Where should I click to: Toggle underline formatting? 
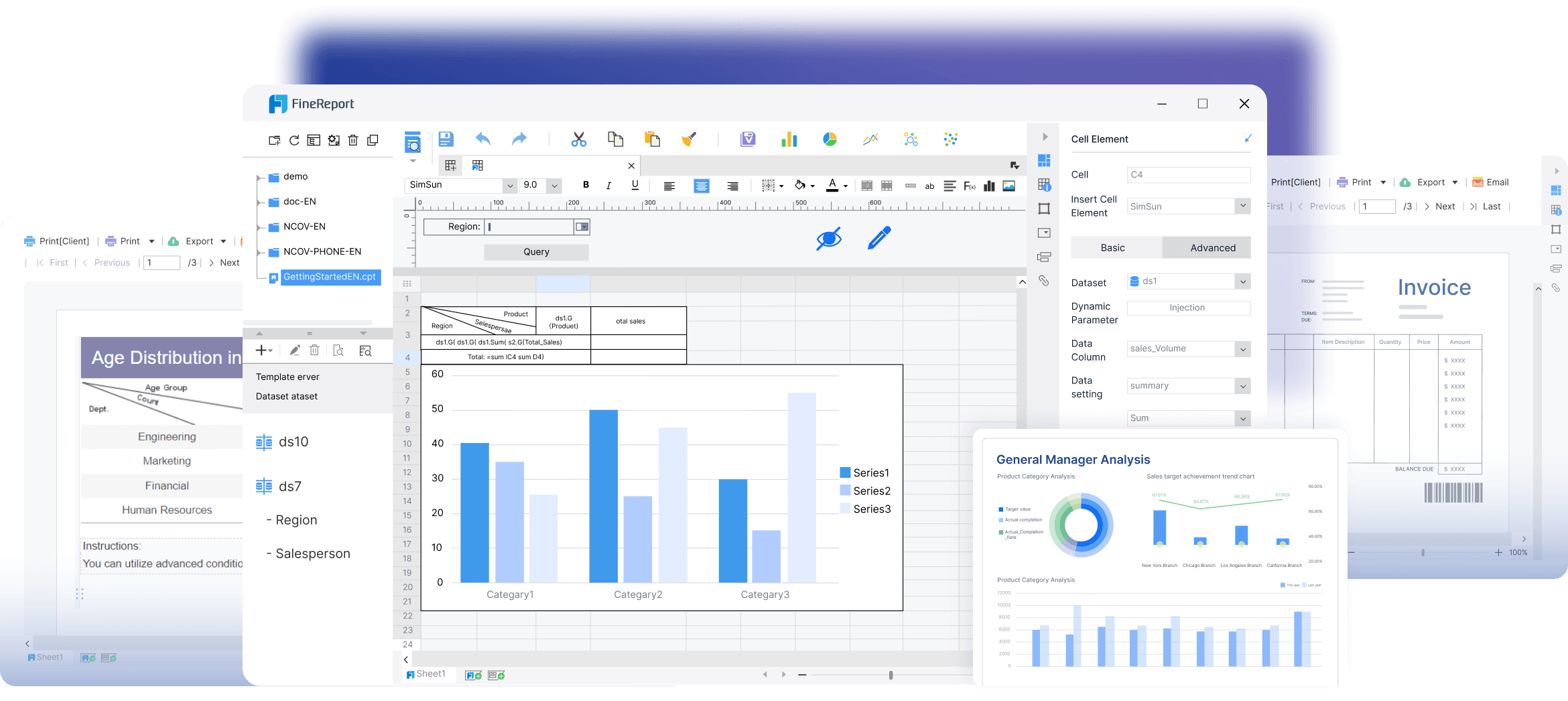coord(634,186)
